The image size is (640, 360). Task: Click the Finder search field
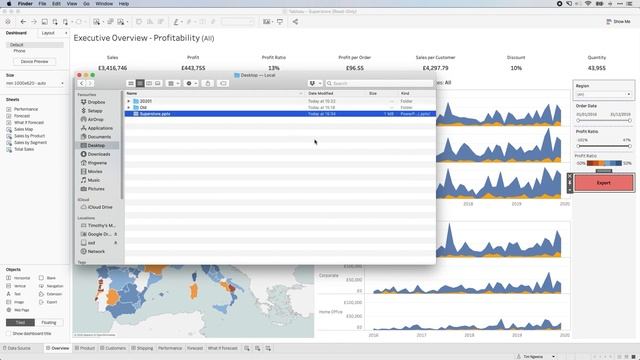coord(379,83)
